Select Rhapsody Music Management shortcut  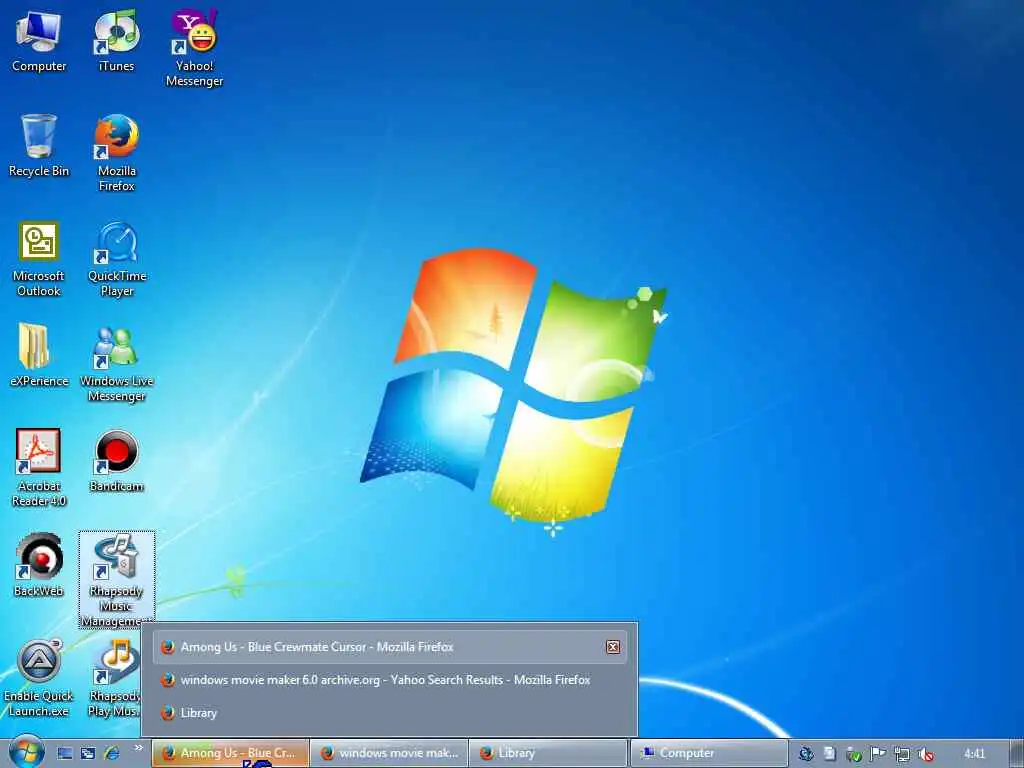116,580
